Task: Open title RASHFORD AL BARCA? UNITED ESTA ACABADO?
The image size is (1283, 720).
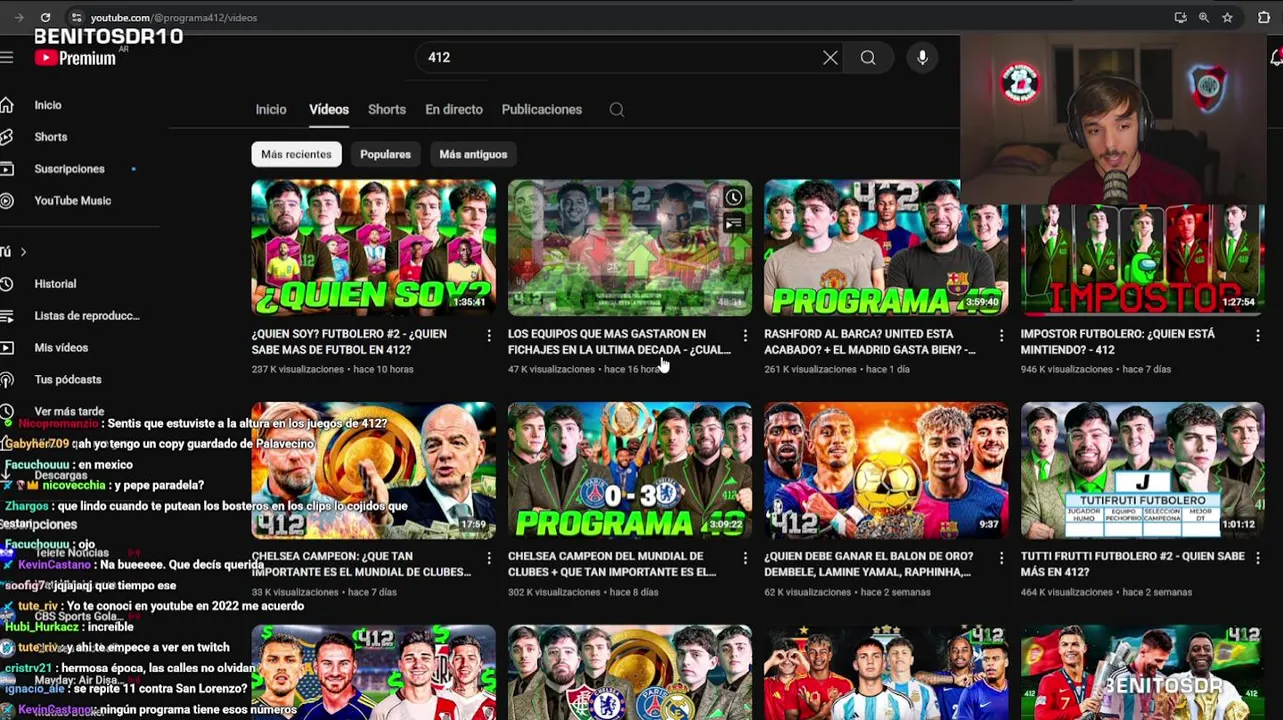Action: coord(870,342)
